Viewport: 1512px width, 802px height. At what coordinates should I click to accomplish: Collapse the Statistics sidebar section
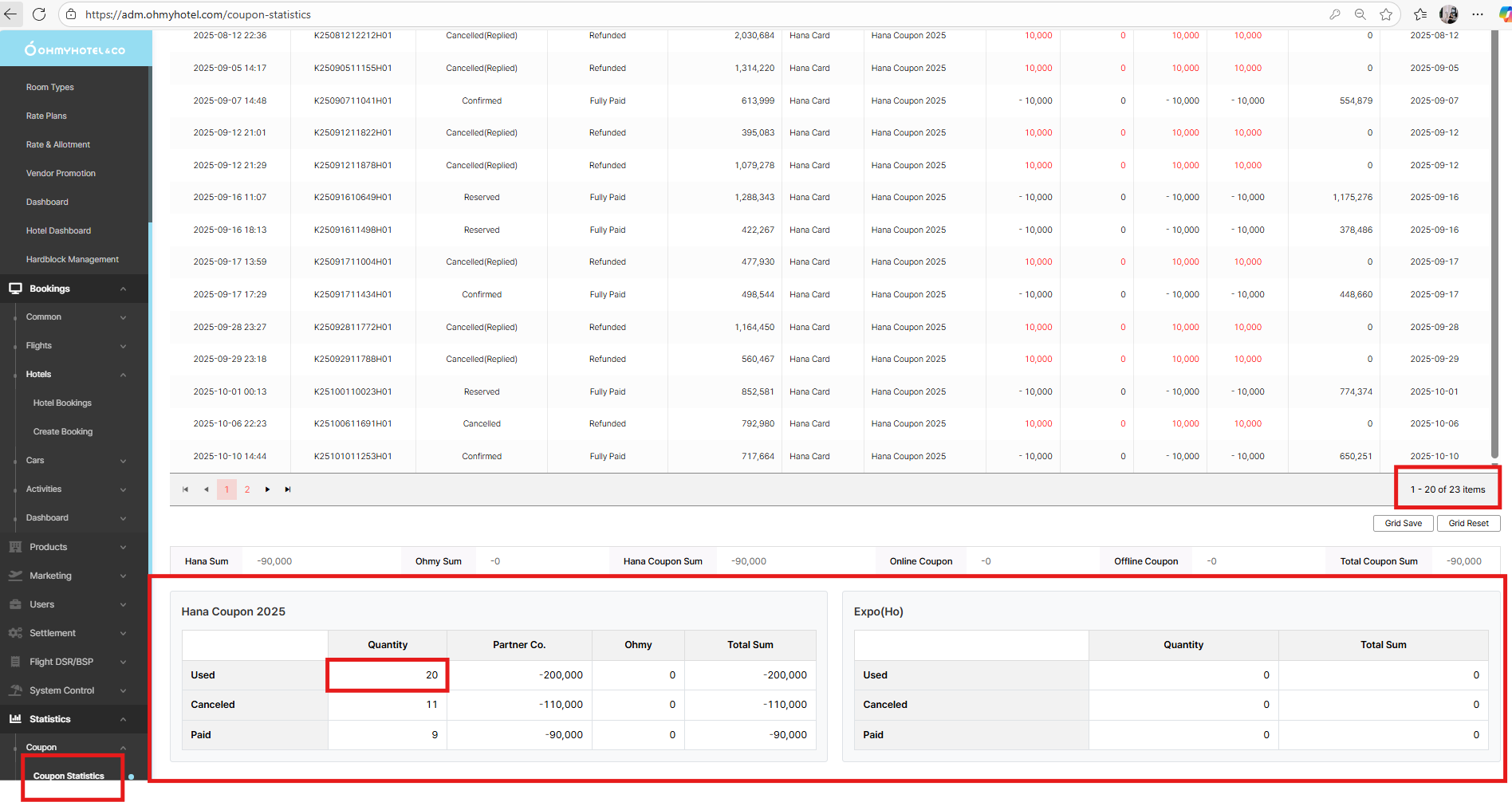point(123,719)
